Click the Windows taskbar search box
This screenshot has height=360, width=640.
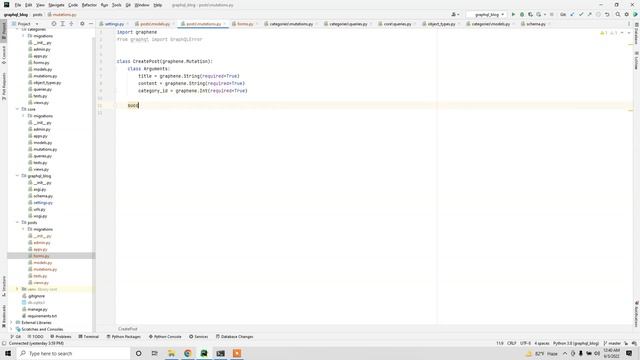73,353
